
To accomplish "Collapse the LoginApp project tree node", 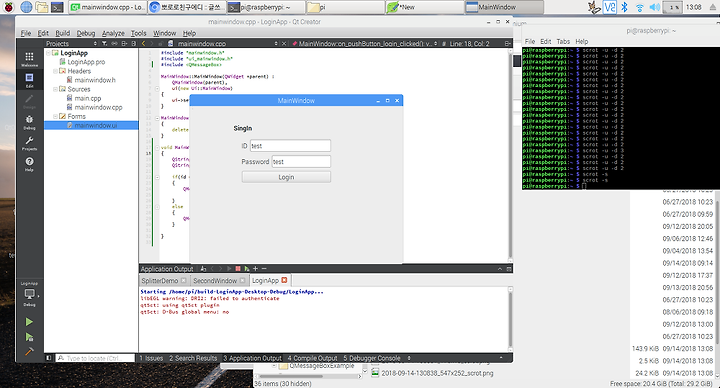I will 48,53.
